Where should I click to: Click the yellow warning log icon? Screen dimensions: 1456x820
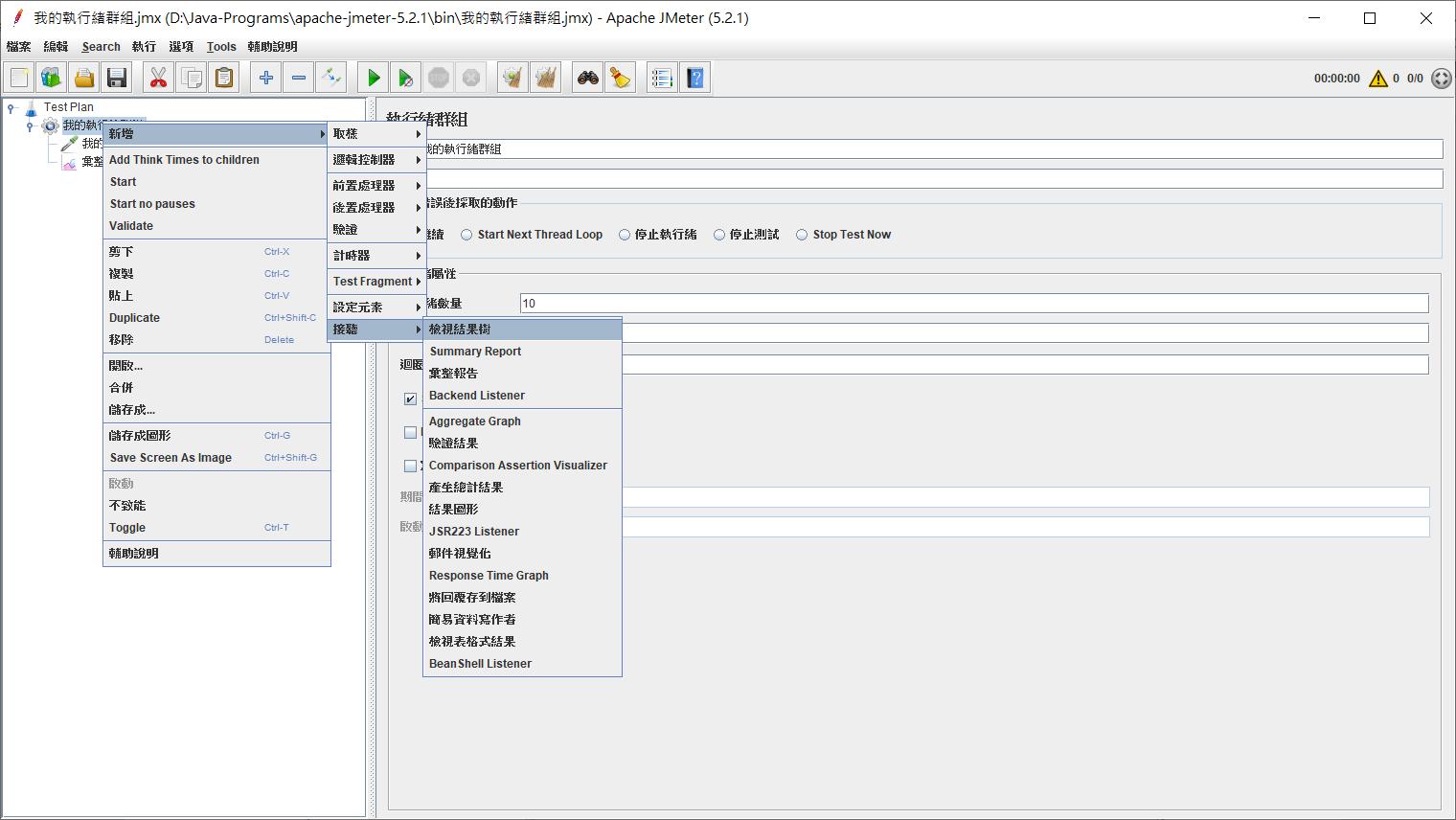point(1378,79)
